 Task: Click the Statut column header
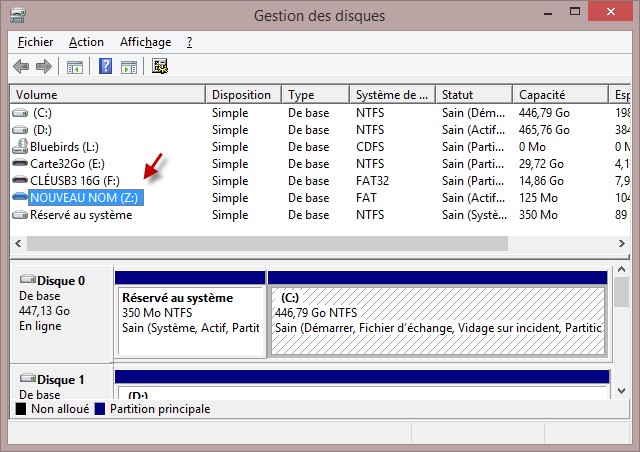[473, 95]
